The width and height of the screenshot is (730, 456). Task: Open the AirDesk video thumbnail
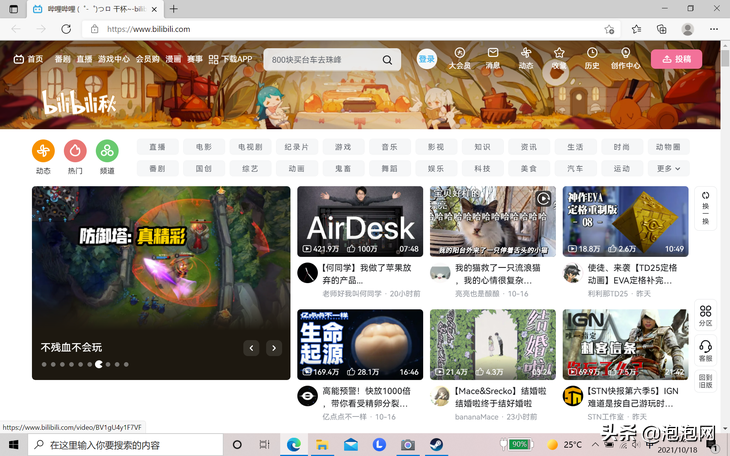360,221
